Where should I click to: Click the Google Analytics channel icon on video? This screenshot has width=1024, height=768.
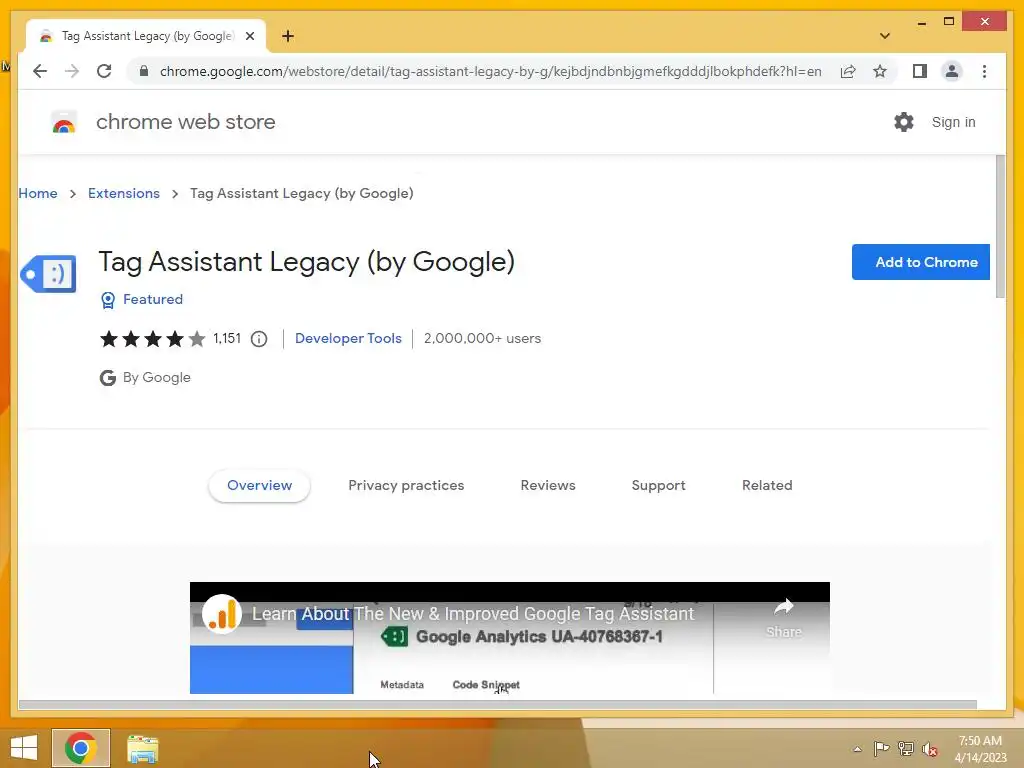pyautogui.click(x=221, y=614)
